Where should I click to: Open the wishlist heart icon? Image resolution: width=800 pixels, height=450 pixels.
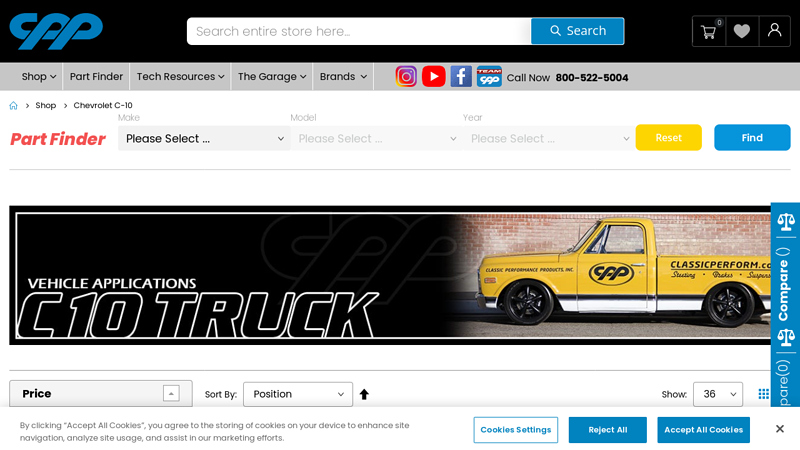pyautogui.click(x=742, y=32)
